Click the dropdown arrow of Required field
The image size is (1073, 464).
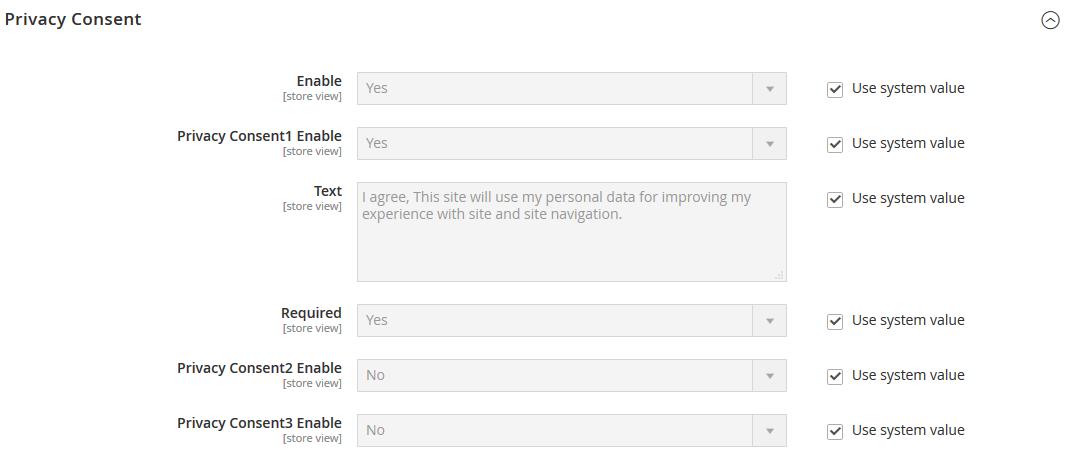tap(770, 320)
